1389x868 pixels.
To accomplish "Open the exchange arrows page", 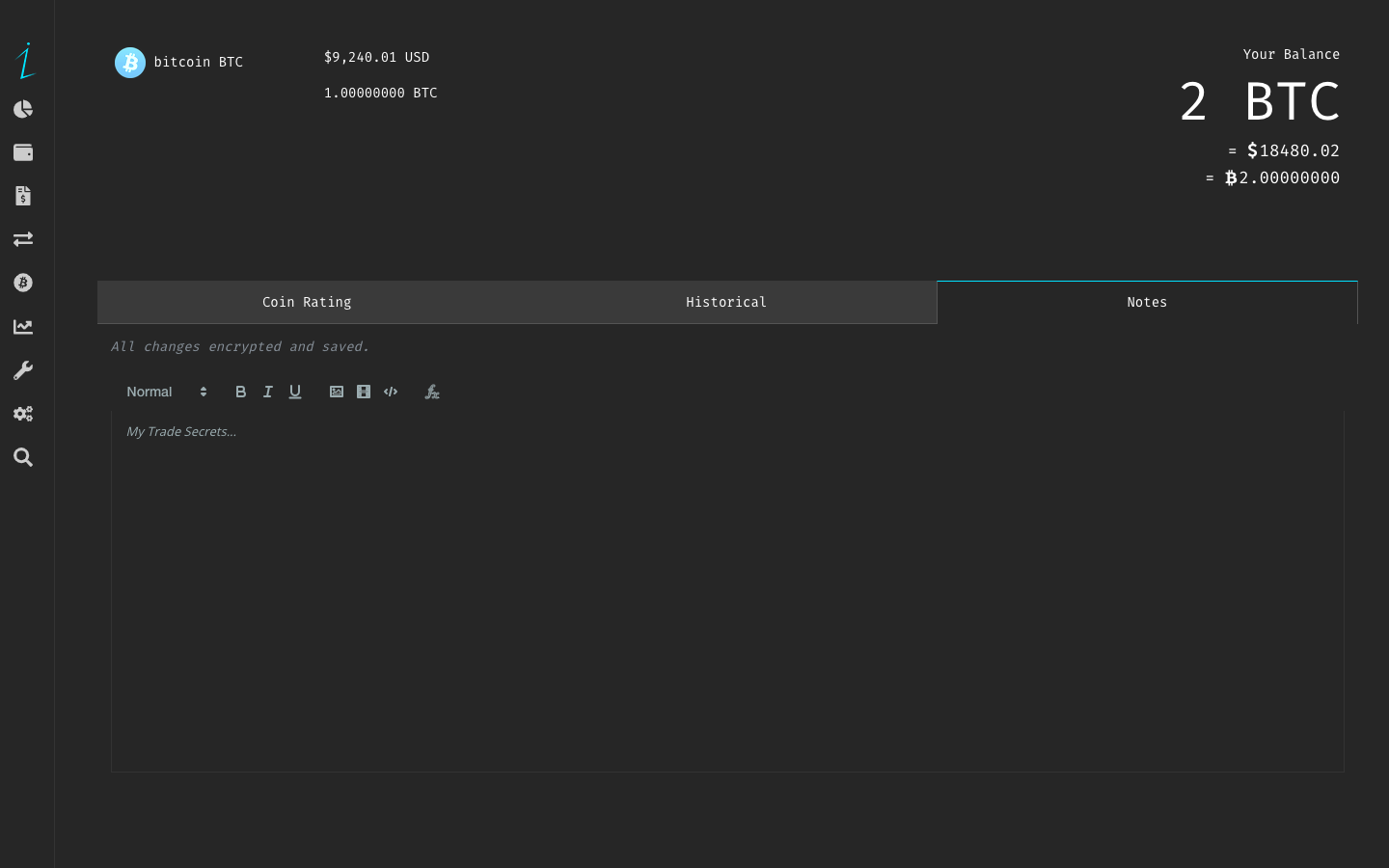I will pos(23,239).
